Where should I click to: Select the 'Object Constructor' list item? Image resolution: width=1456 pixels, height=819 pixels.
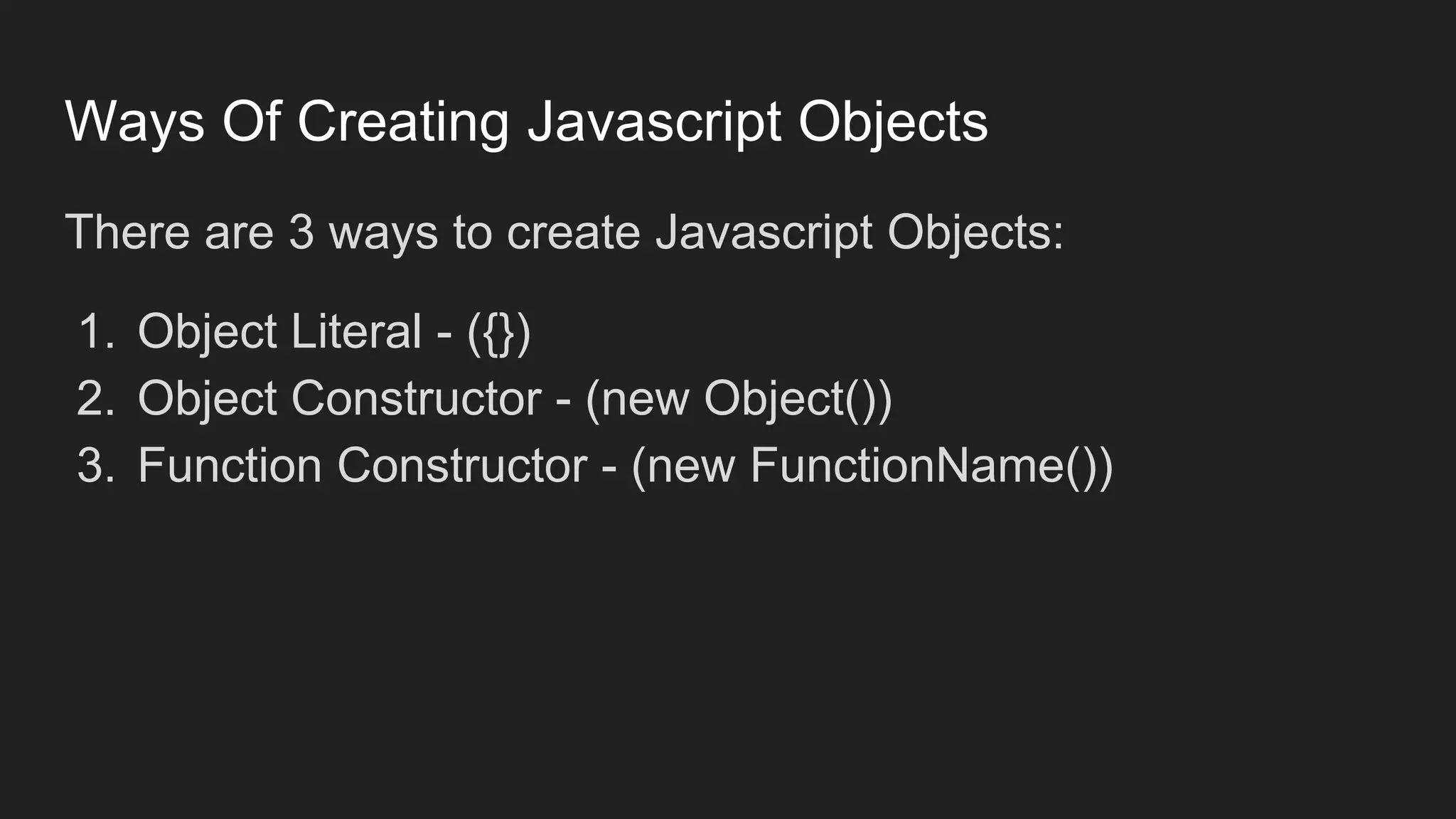click(484, 399)
